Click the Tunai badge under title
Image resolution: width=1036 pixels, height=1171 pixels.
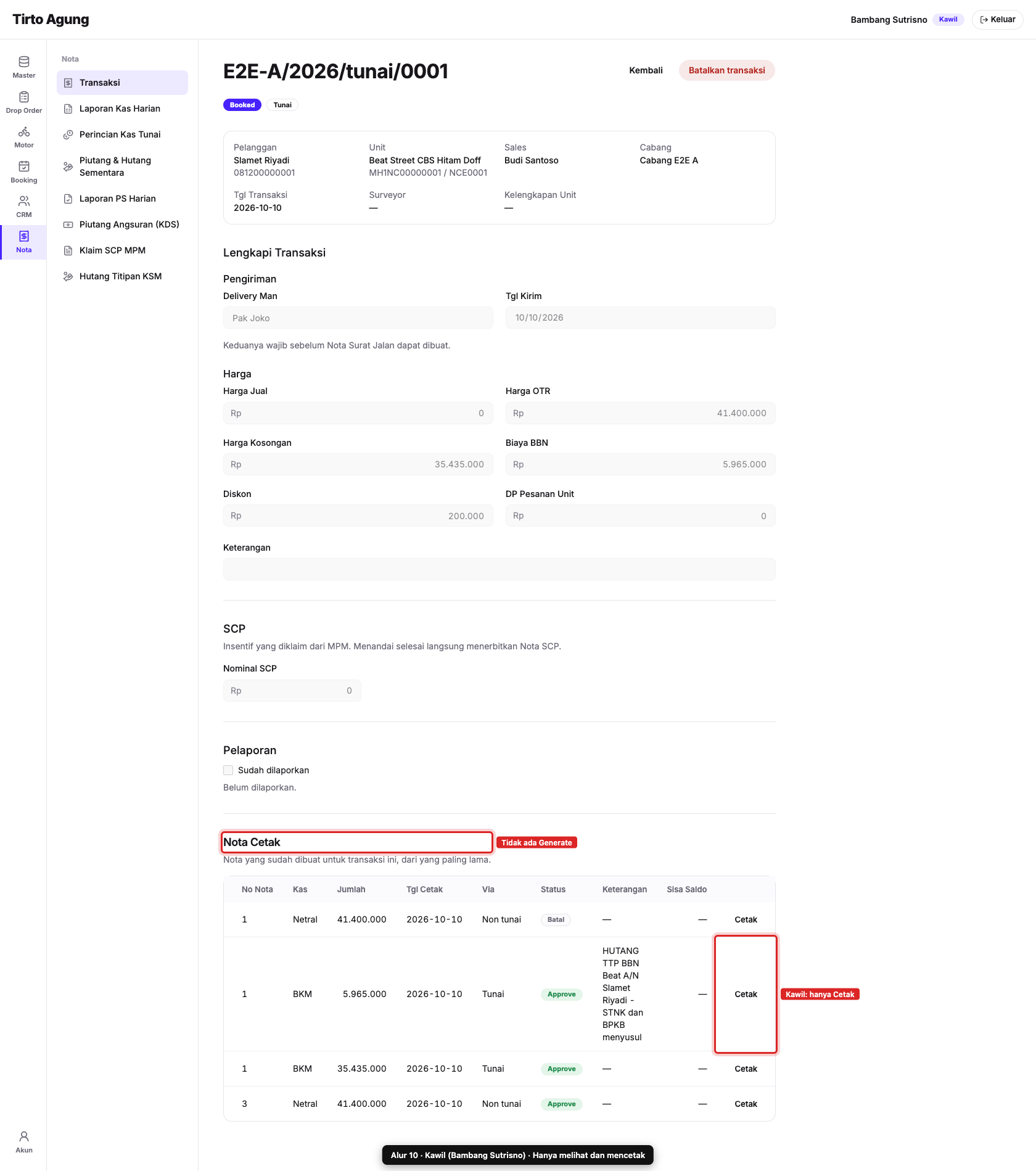click(282, 105)
